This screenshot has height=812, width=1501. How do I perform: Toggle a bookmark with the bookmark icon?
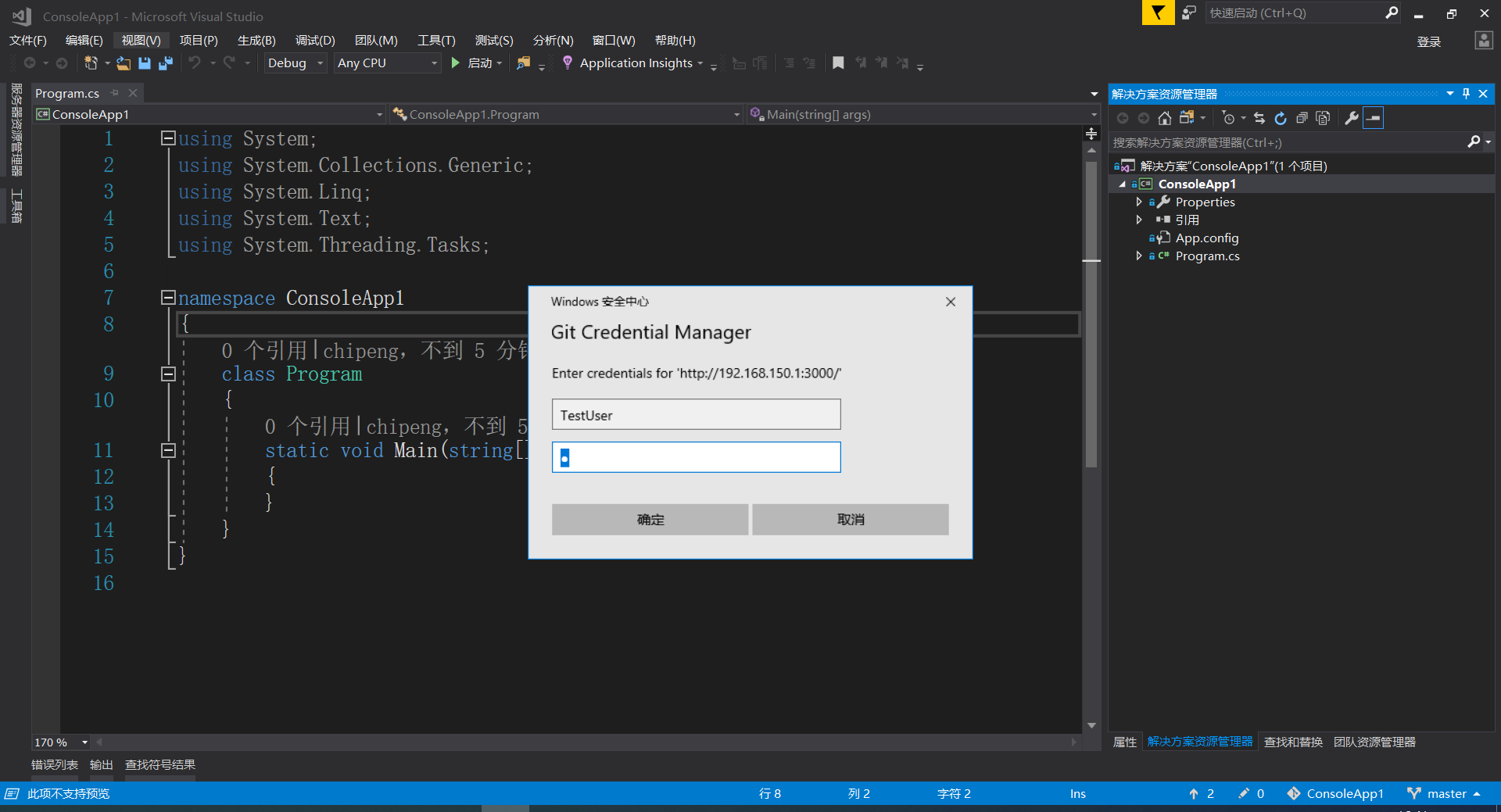coord(838,63)
